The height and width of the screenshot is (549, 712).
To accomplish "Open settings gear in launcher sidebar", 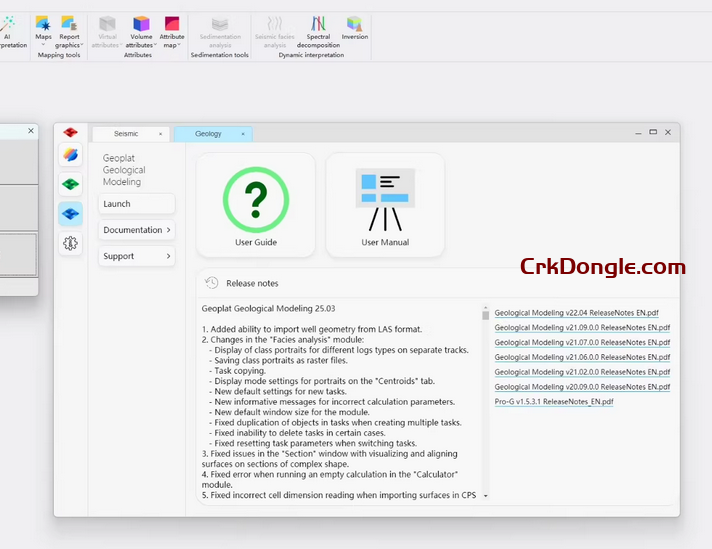I will tap(70, 243).
